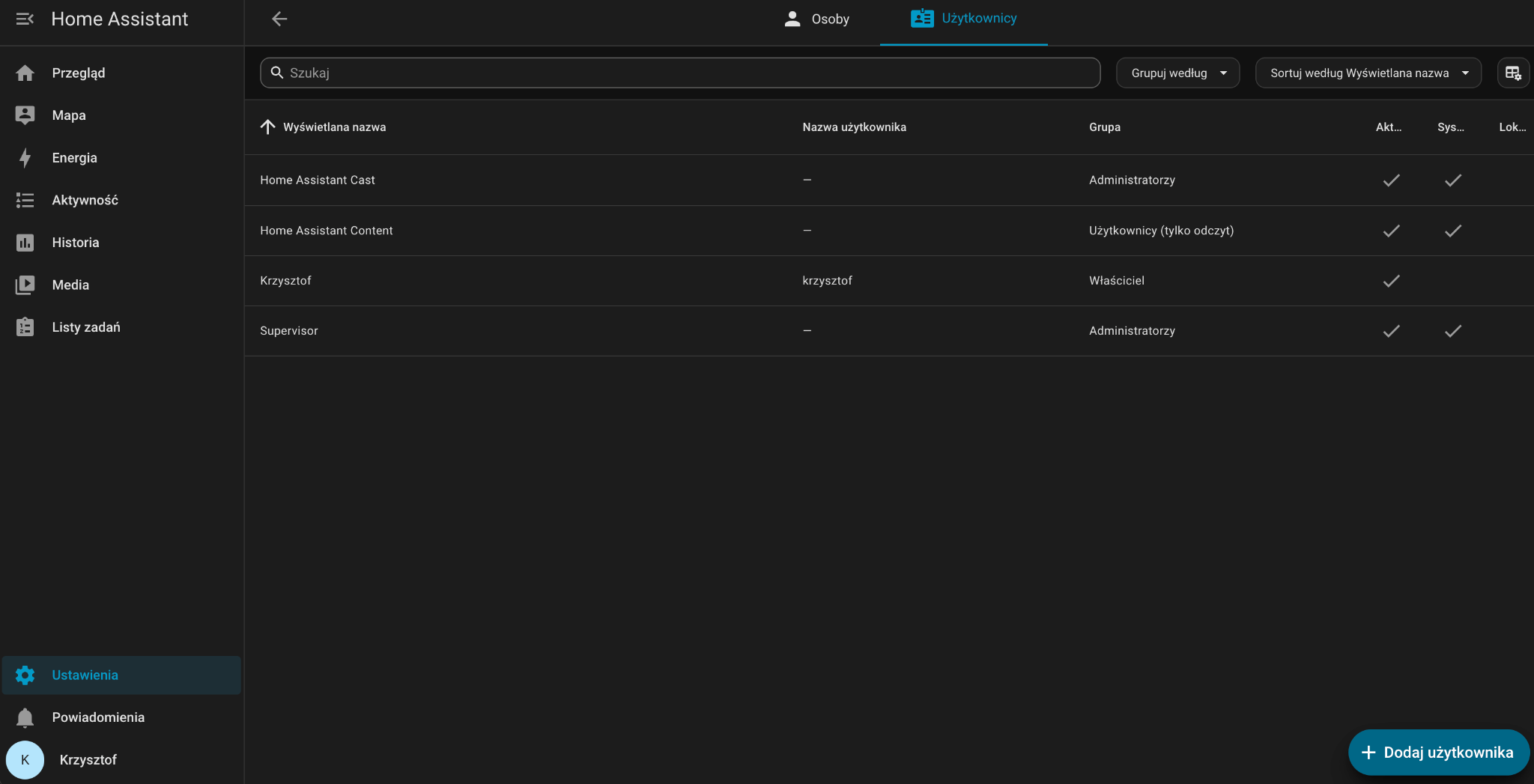Click Dodaj użytkownika button
The width and height of the screenshot is (1534, 784).
[x=1438, y=753]
